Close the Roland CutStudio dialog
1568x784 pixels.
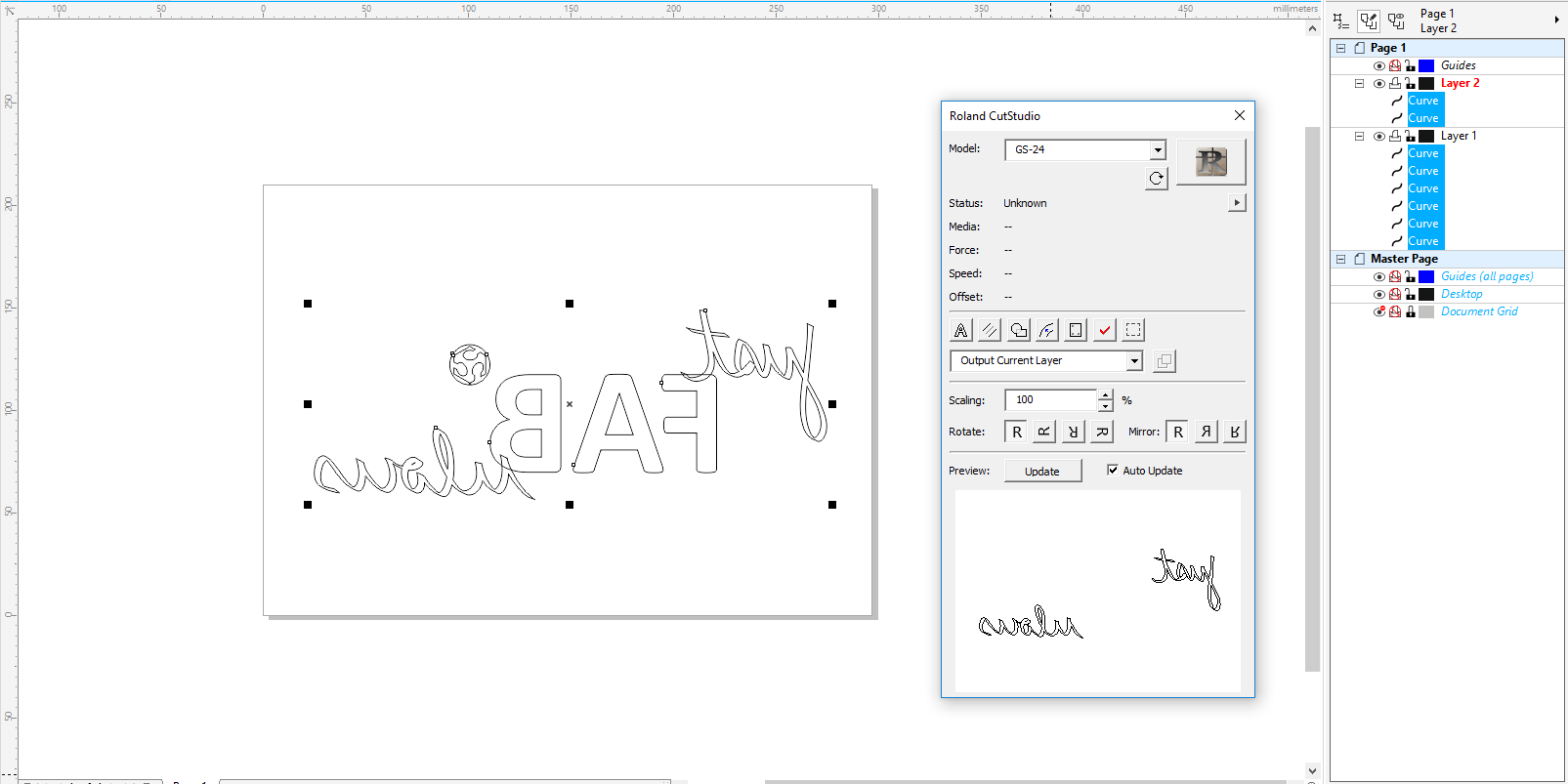(1240, 115)
